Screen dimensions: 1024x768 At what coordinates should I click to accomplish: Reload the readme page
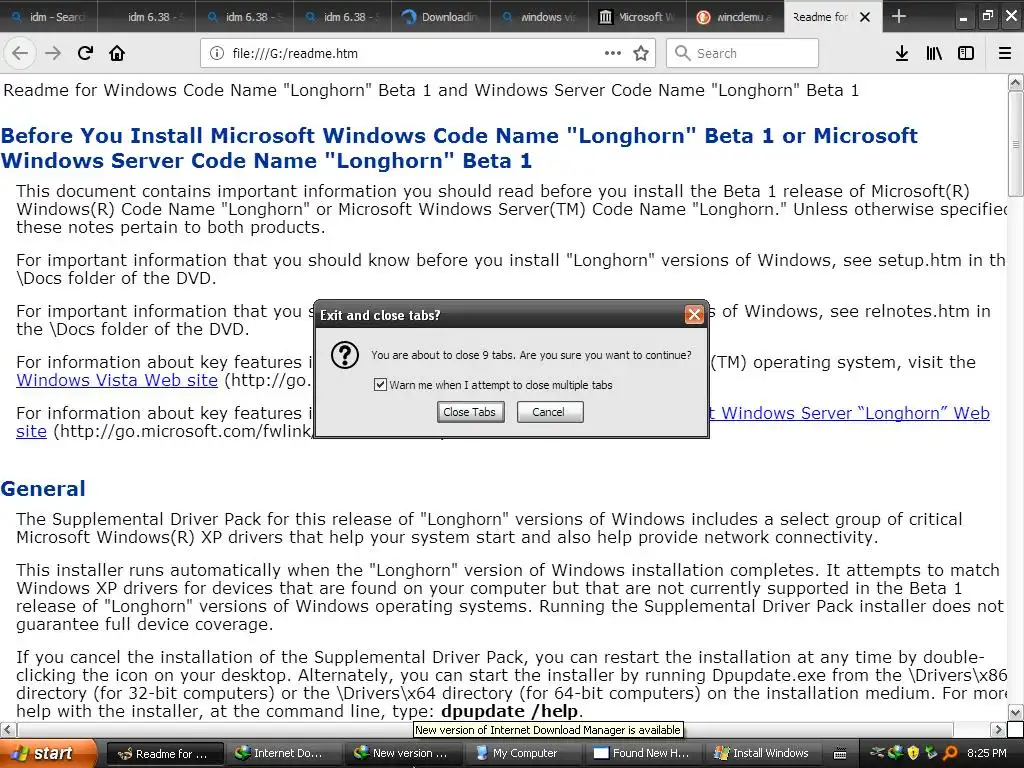coord(85,53)
